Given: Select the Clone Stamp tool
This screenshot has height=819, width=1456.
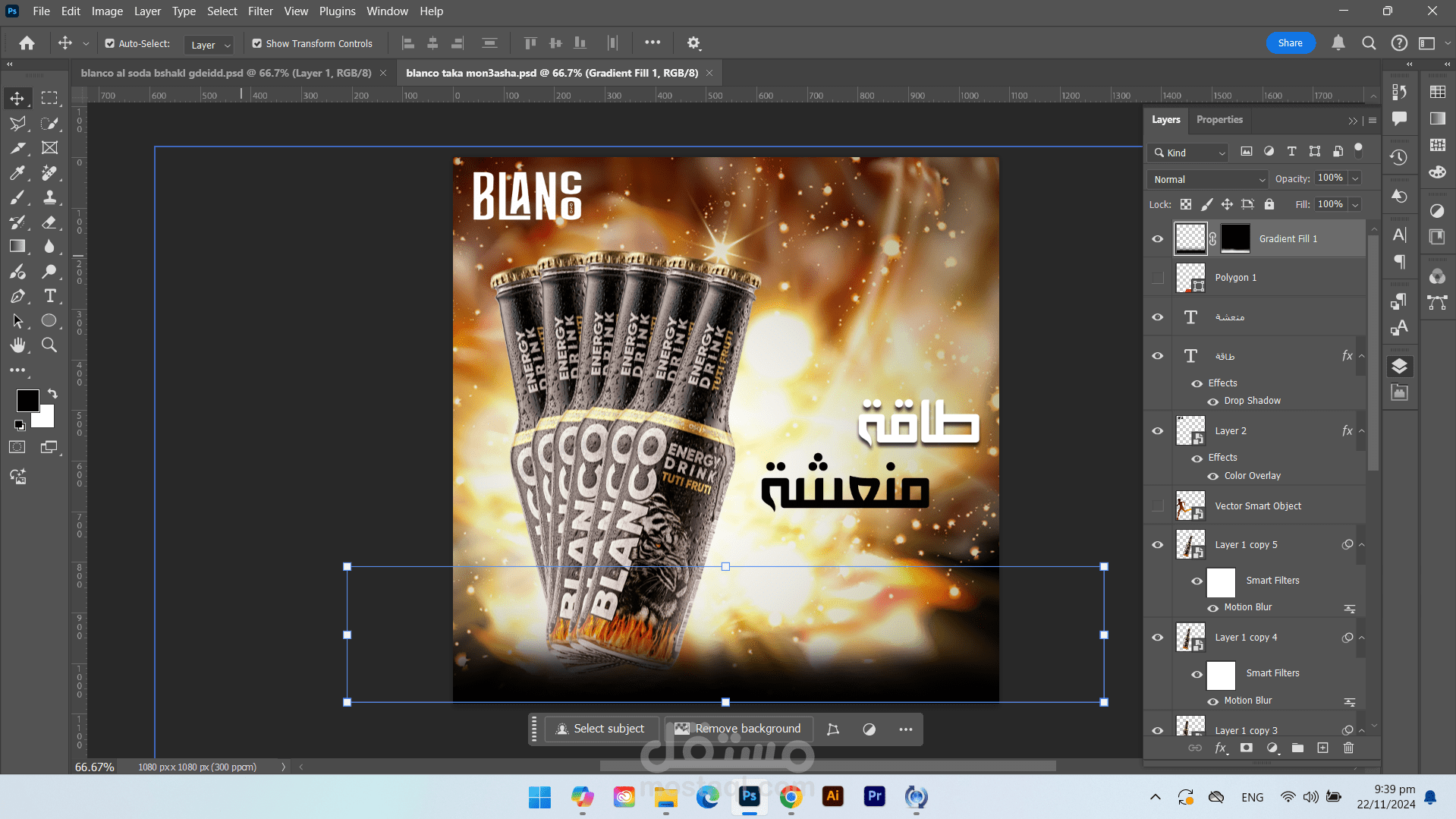Looking at the screenshot, I should [49, 197].
